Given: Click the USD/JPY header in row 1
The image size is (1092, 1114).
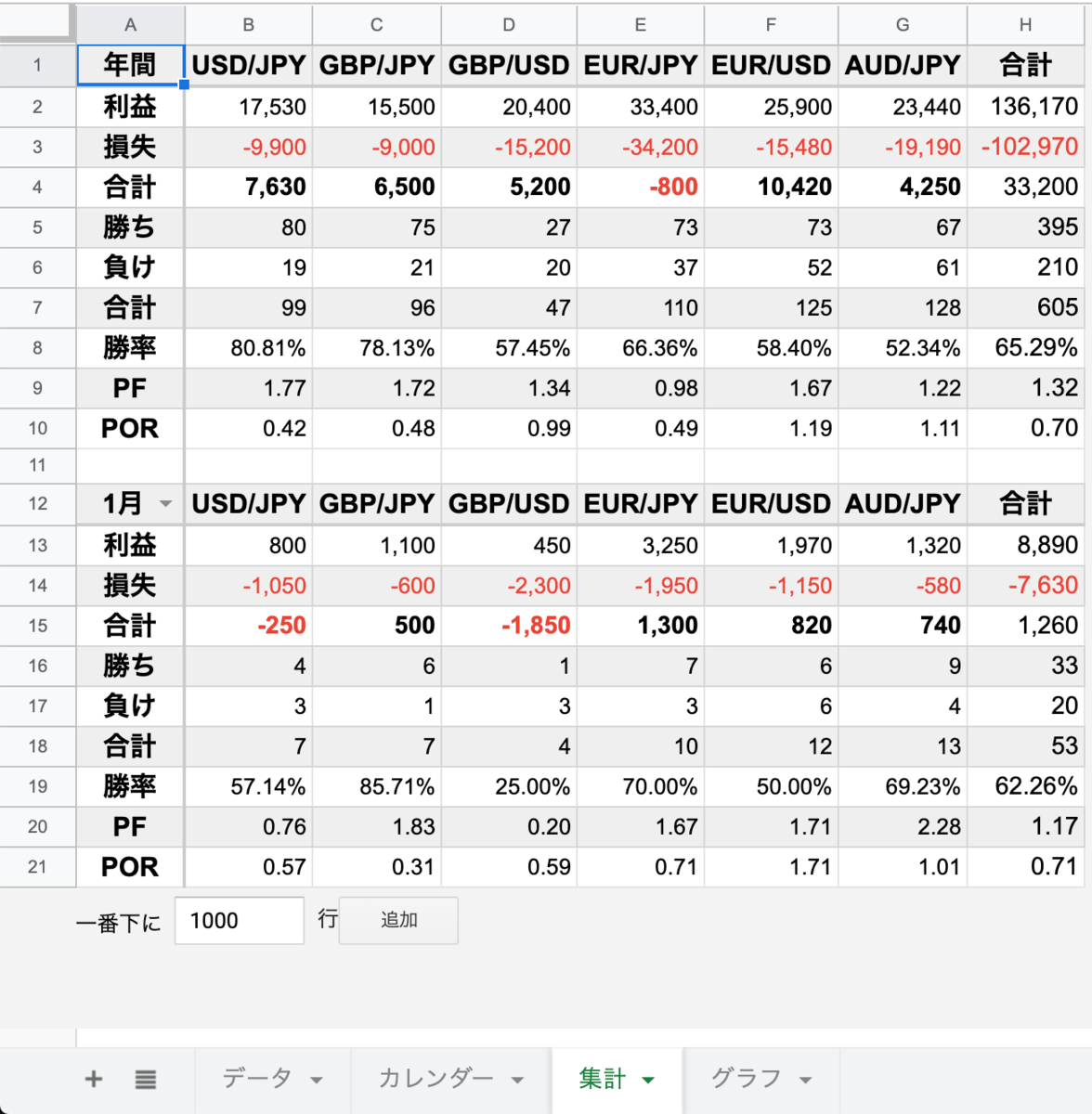Looking at the screenshot, I should pyautogui.click(x=249, y=65).
